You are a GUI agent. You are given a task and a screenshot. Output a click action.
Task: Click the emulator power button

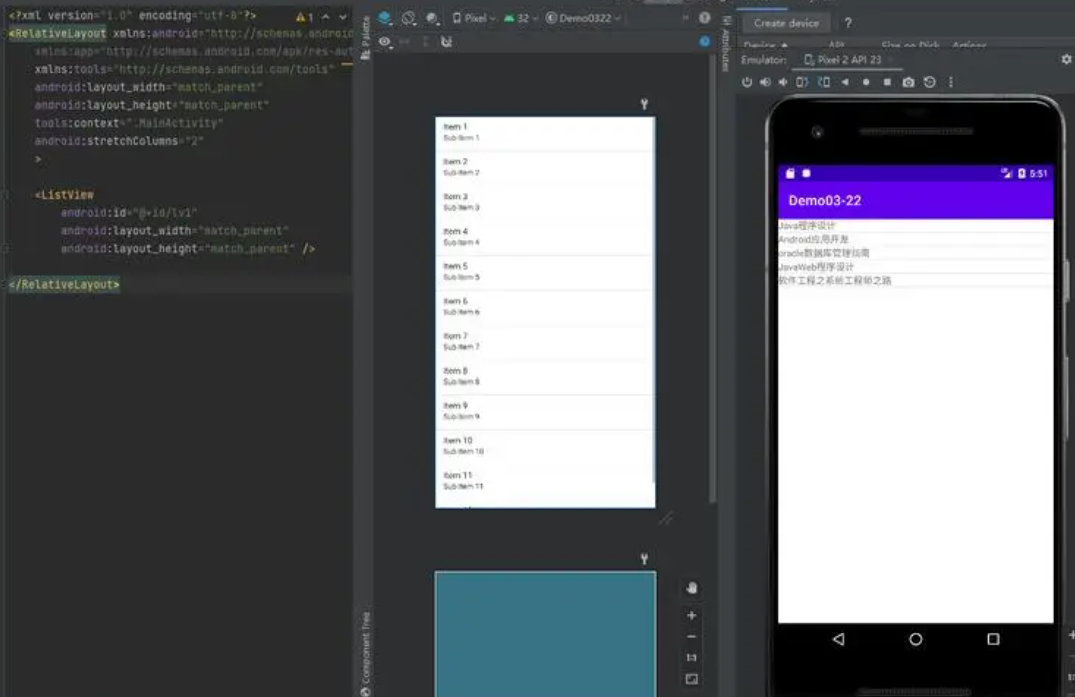pos(747,82)
